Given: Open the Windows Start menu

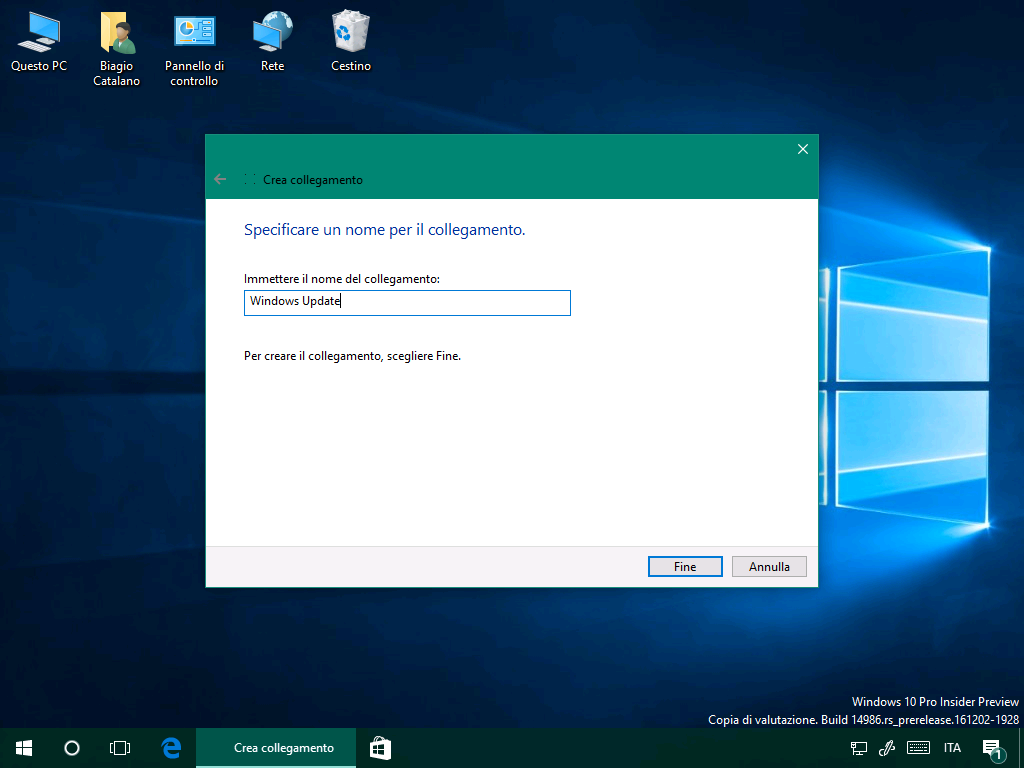Looking at the screenshot, I should 24,748.
